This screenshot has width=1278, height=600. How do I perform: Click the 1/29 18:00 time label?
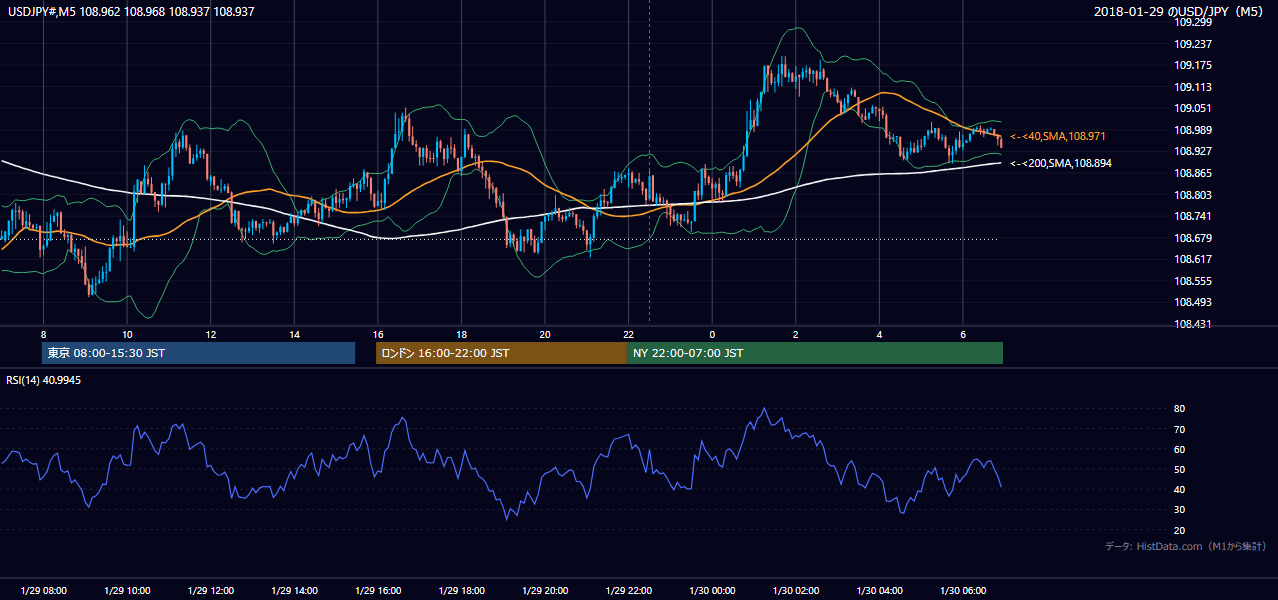point(461,590)
